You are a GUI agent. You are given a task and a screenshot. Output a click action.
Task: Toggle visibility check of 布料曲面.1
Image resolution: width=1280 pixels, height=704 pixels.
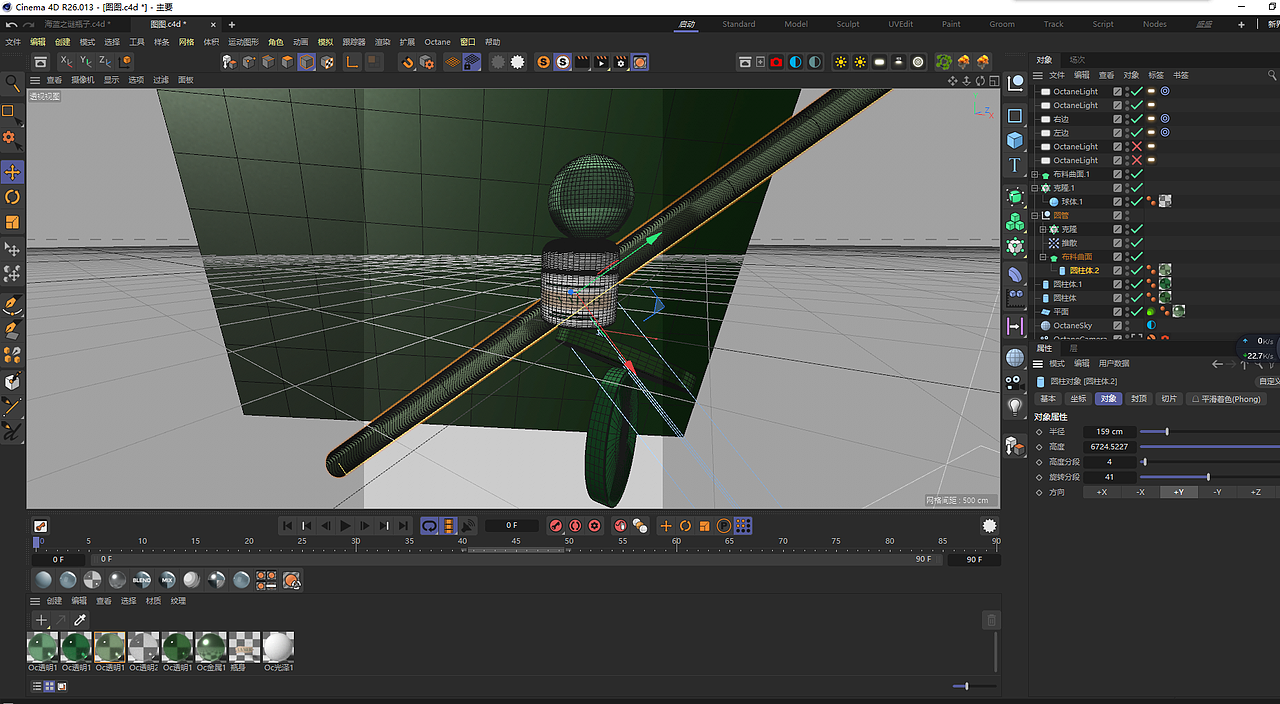tap(1137, 174)
